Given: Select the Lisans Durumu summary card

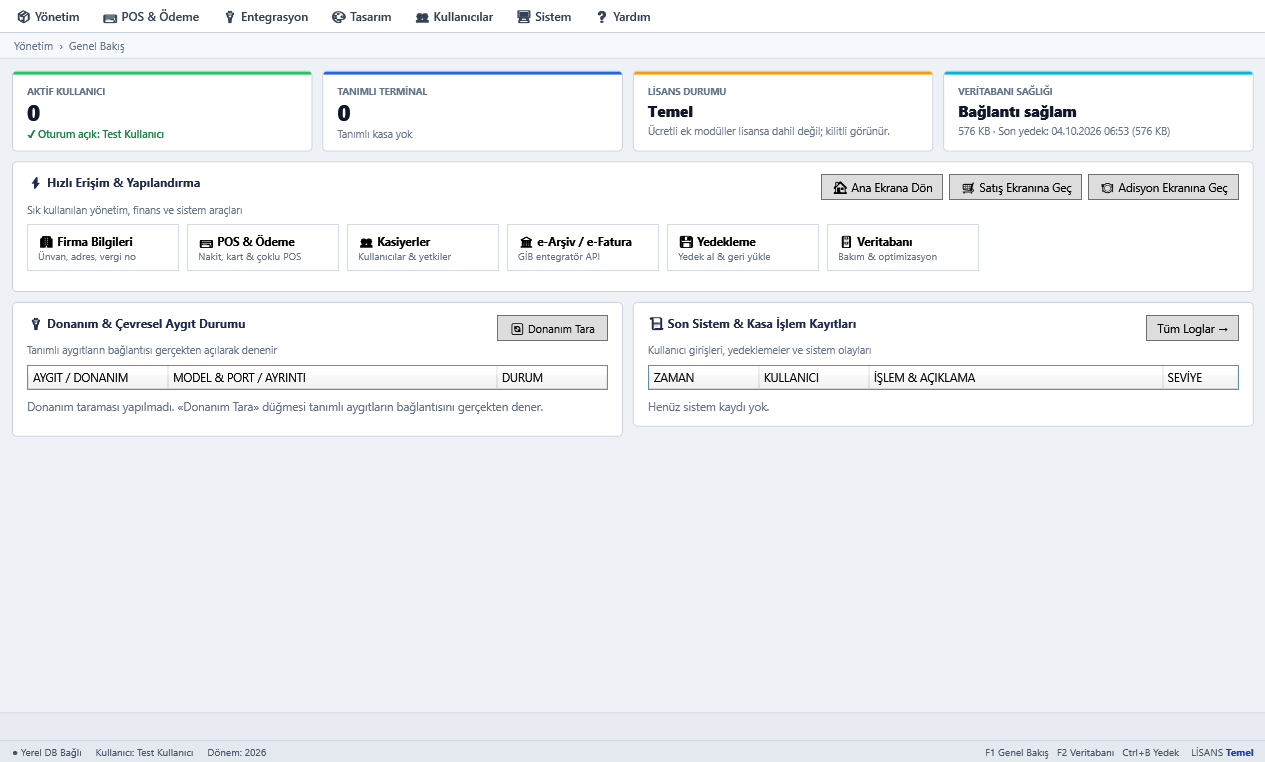Looking at the screenshot, I should tap(783, 111).
